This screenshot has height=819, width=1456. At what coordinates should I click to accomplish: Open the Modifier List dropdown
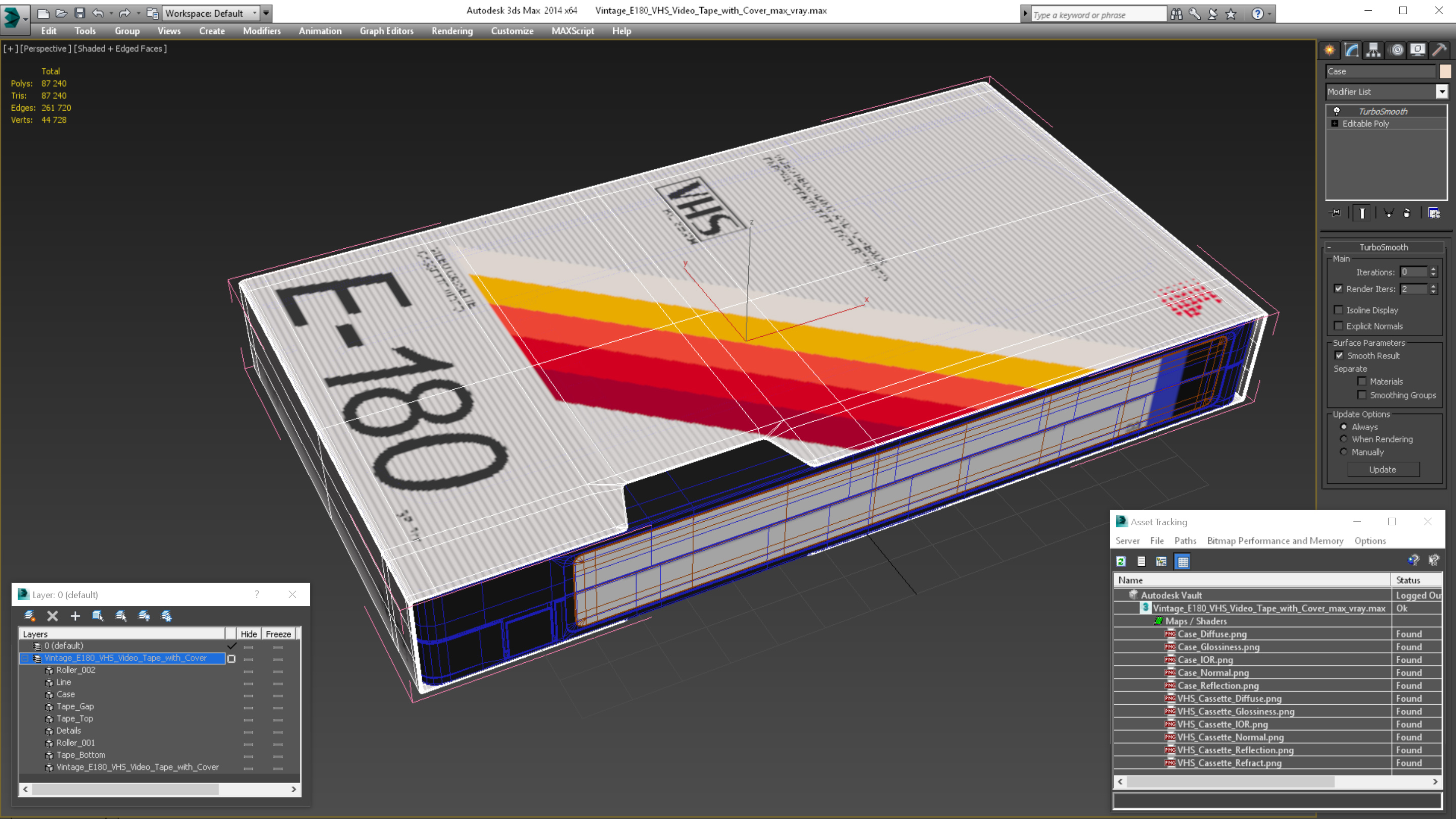[x=1442, y=92]
